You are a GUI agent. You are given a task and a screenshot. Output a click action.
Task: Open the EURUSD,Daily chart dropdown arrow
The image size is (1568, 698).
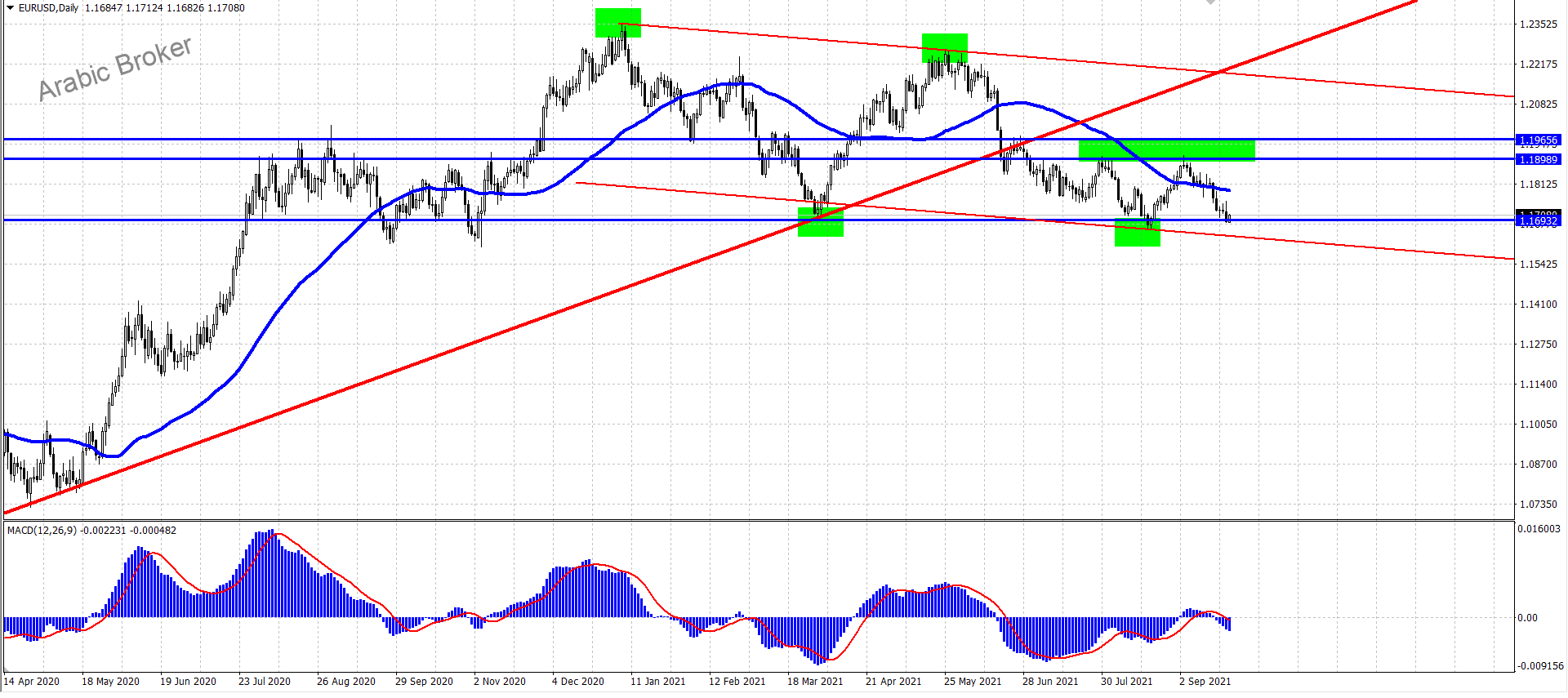tap(11, 8)
